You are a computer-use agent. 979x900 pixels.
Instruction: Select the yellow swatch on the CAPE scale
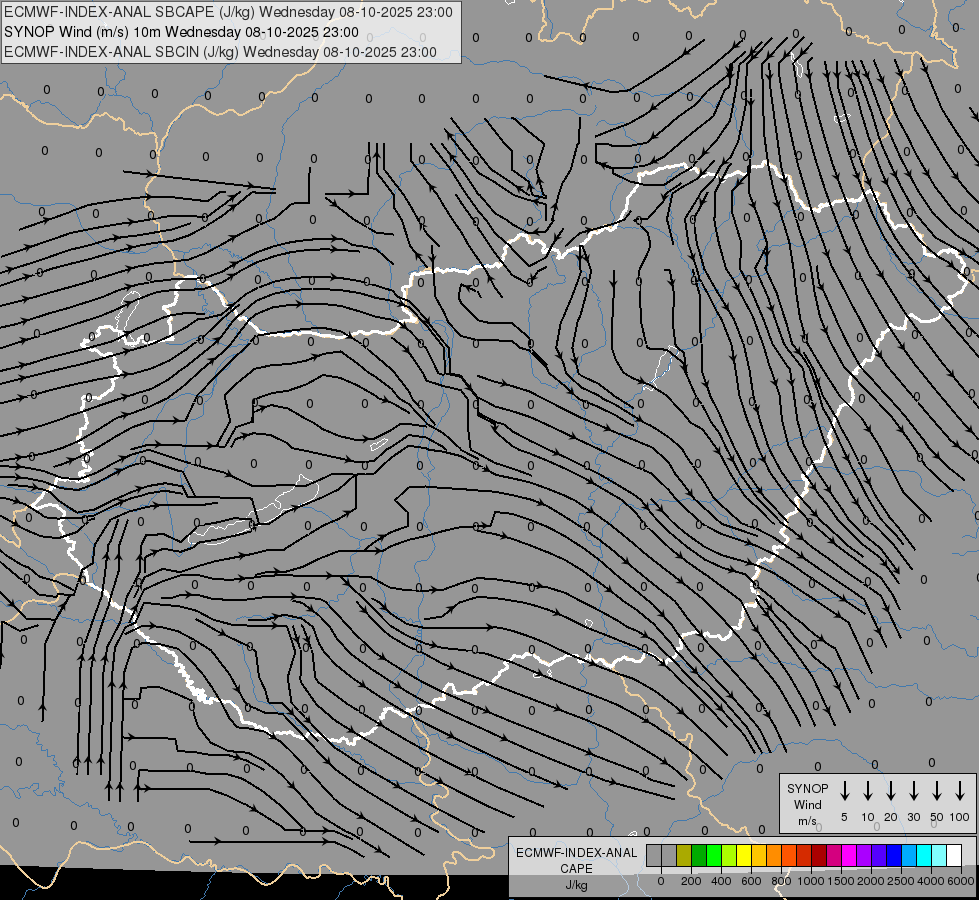[x=743, y=856]
